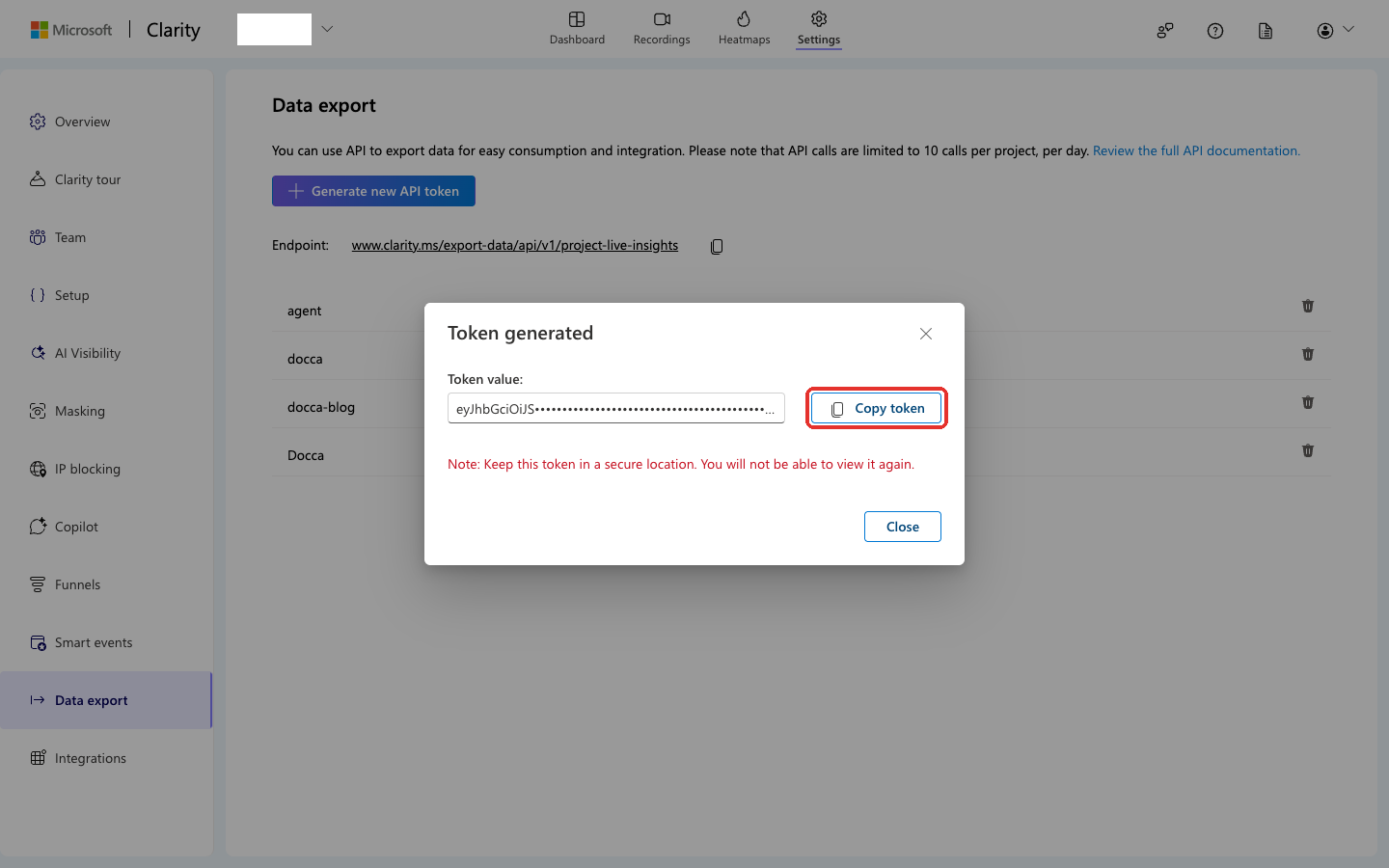Viewport: 1389px width, 868px height.
Task: Dismiss dialog with the X icon
Action: pos(926,334)
